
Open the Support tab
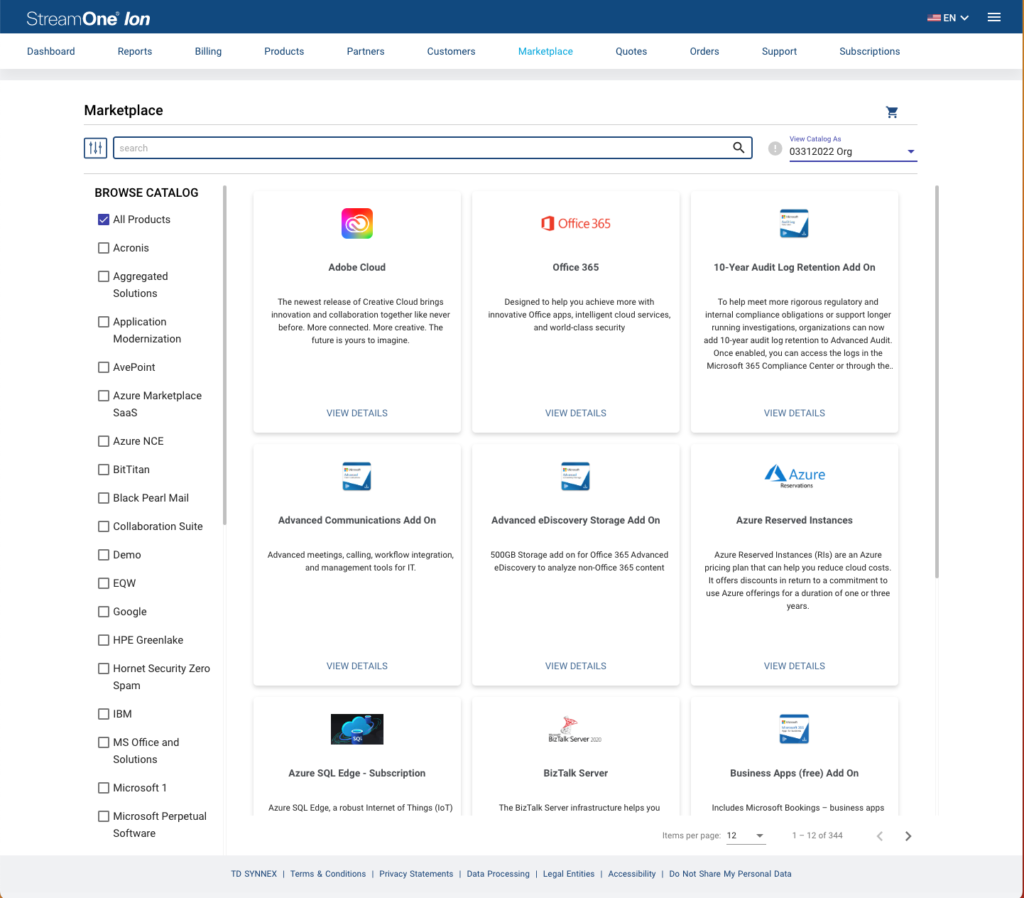click(x=779, y=52)
